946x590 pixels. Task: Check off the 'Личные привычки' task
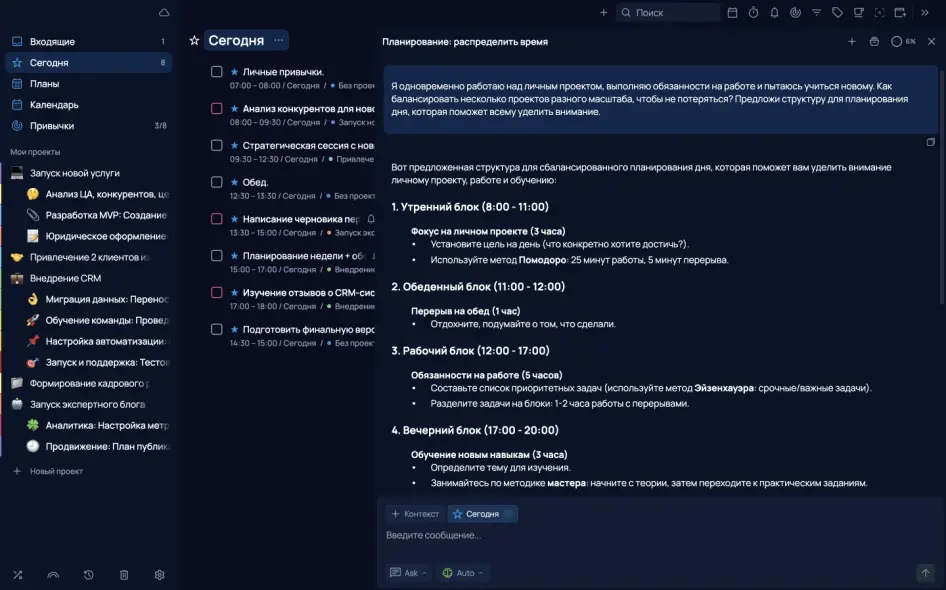(x=216, y=72)
